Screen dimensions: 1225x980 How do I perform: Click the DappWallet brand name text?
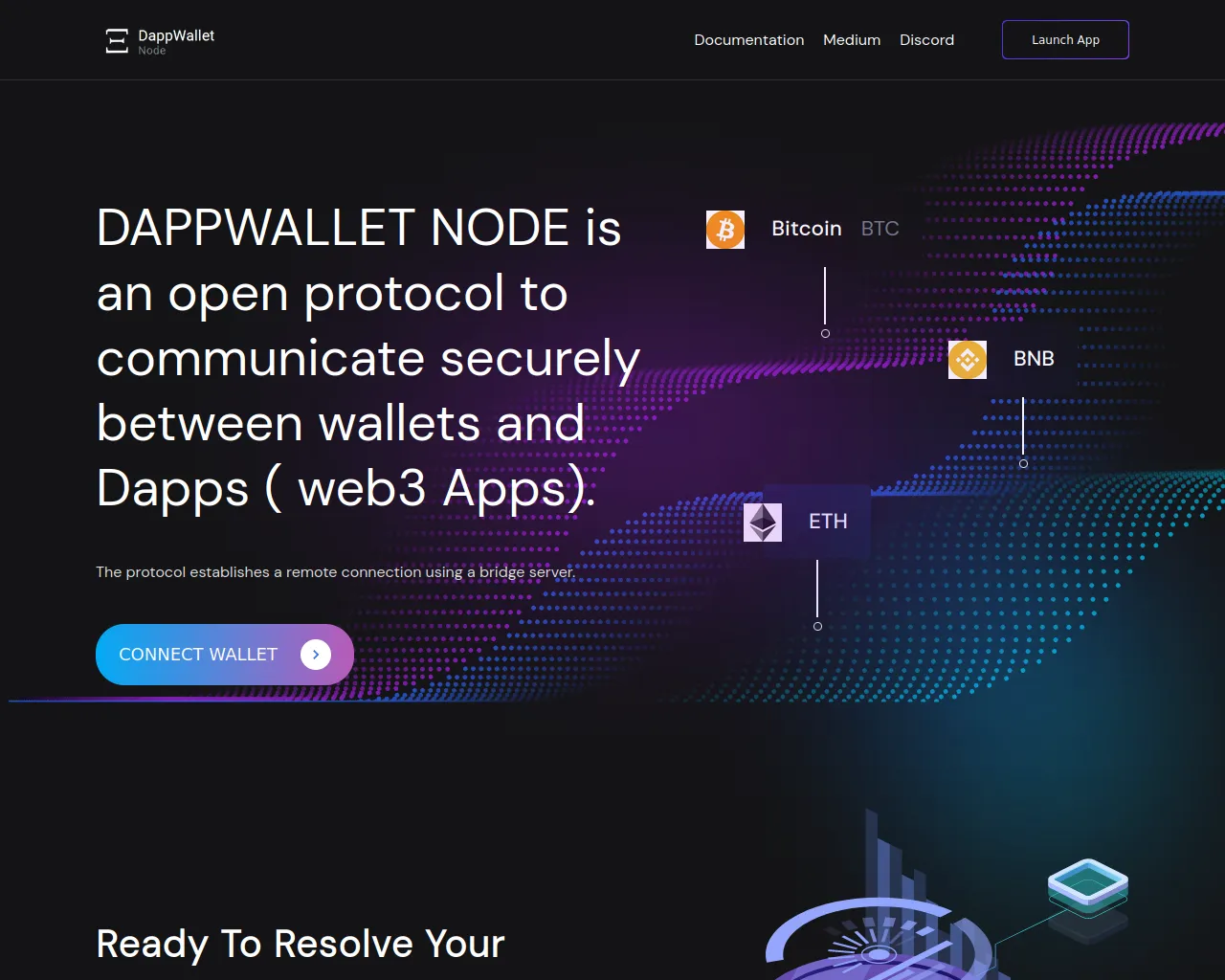[176, 35]
